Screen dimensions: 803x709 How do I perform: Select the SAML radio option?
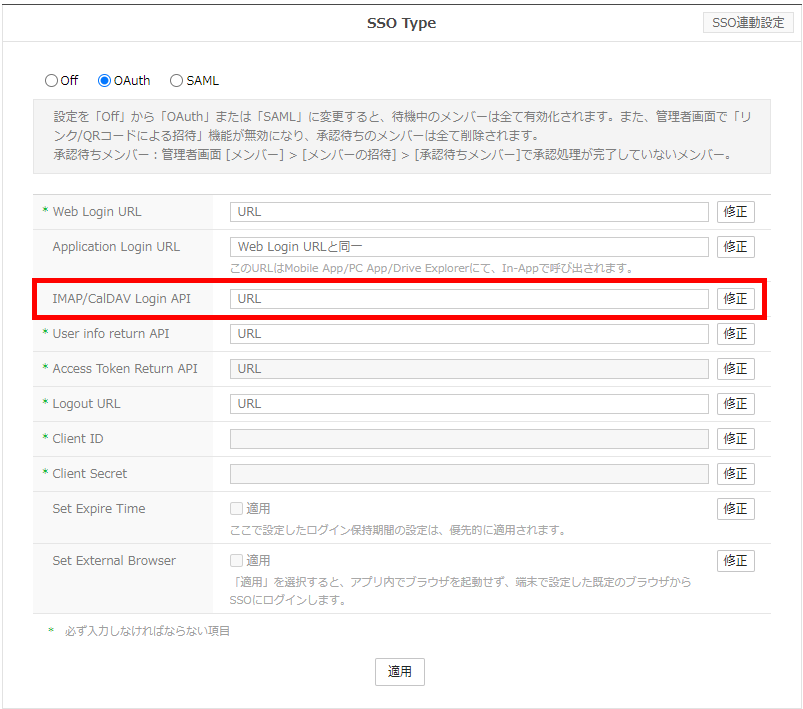coord(177,81)
